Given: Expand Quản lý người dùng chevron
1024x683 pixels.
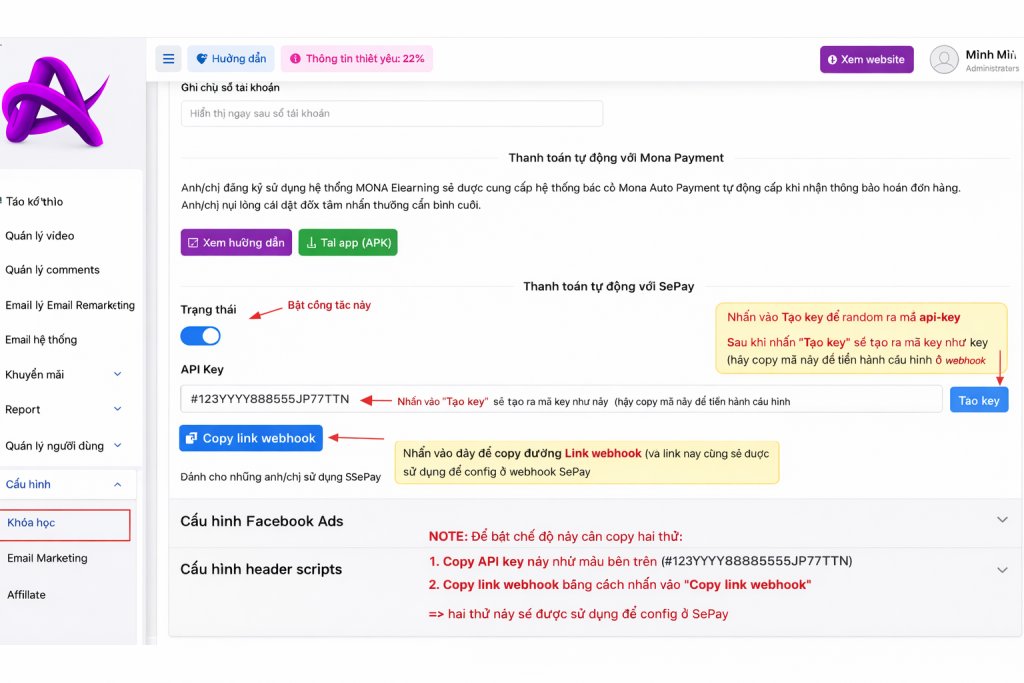Looking at the screenshot, I should [x=117, y=446].
